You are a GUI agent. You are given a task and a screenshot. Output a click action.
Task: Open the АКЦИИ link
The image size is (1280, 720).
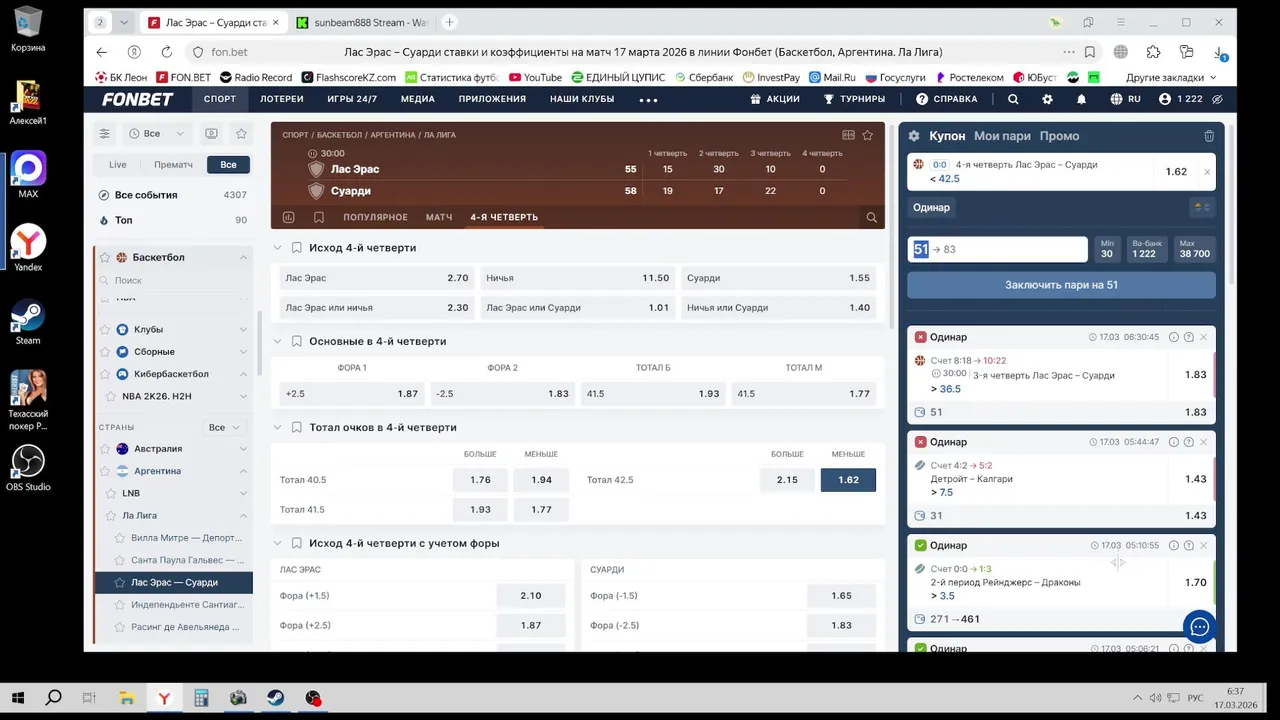pyautogui.click(x=775, y=99)
